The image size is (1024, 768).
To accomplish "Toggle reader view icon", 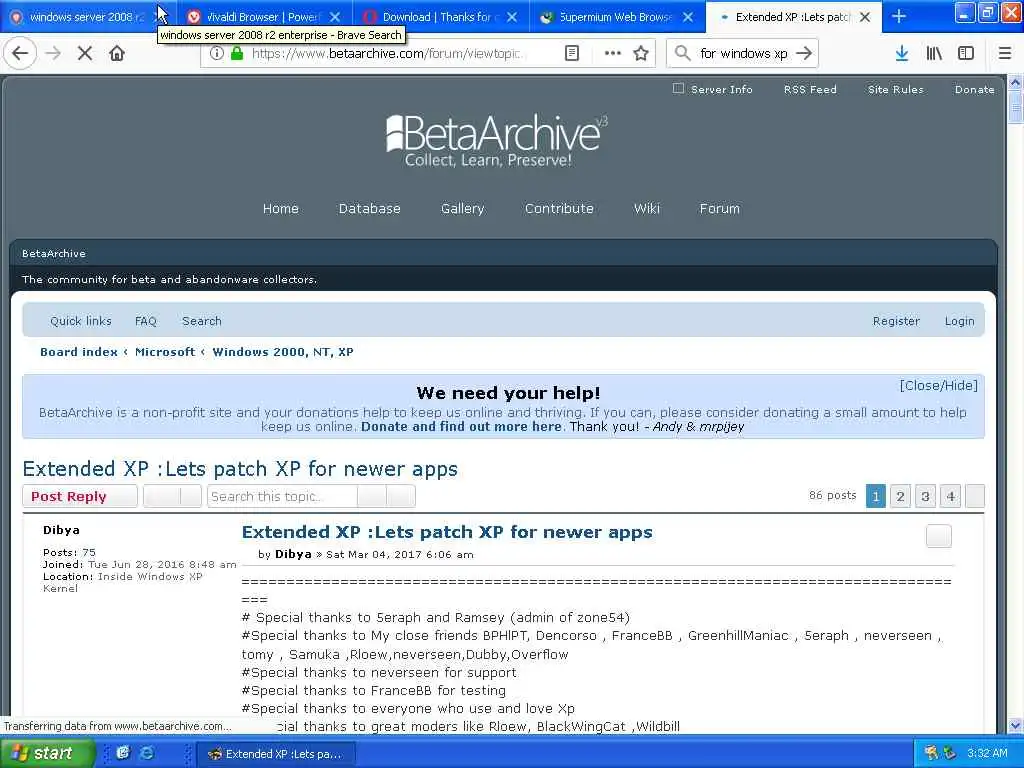I will [x=572, y=53].
